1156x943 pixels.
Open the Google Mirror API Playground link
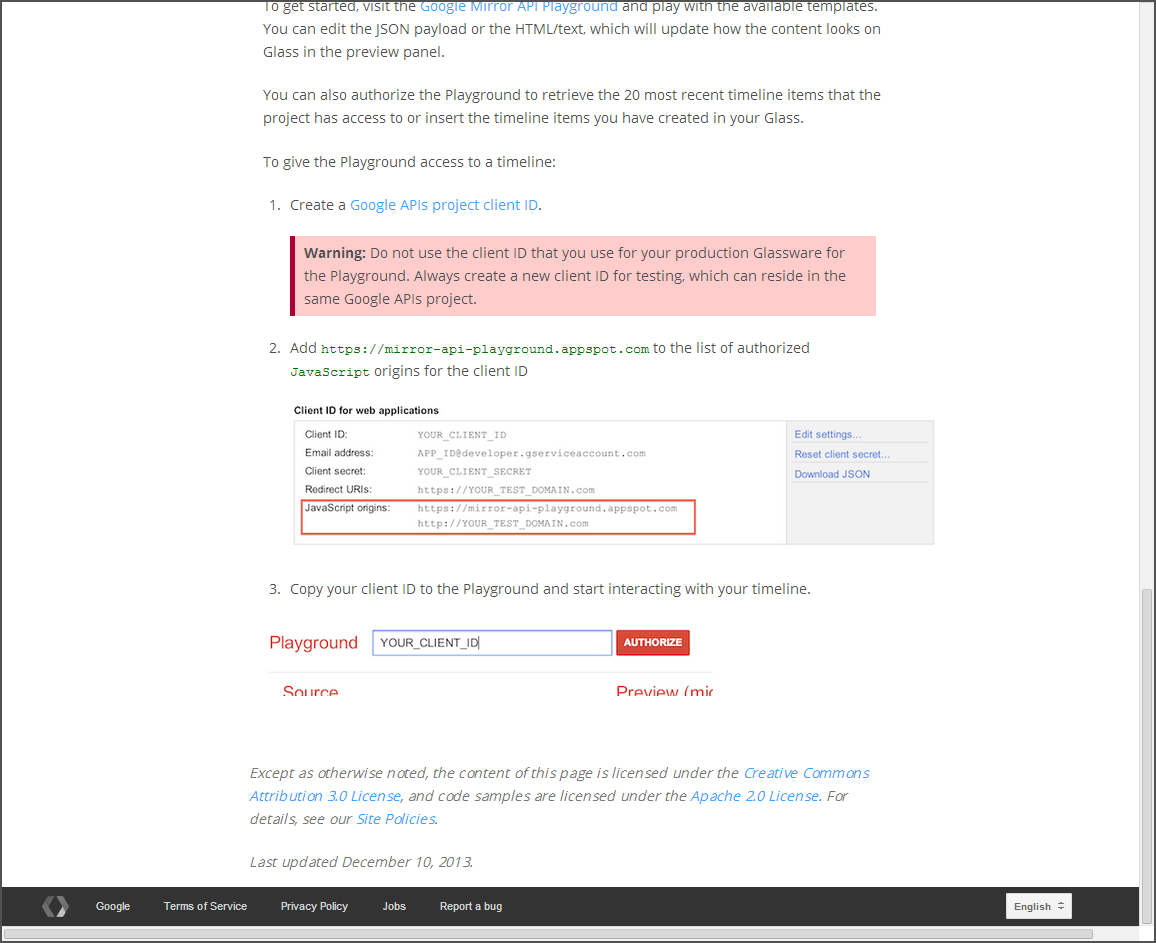coord(519,7)
